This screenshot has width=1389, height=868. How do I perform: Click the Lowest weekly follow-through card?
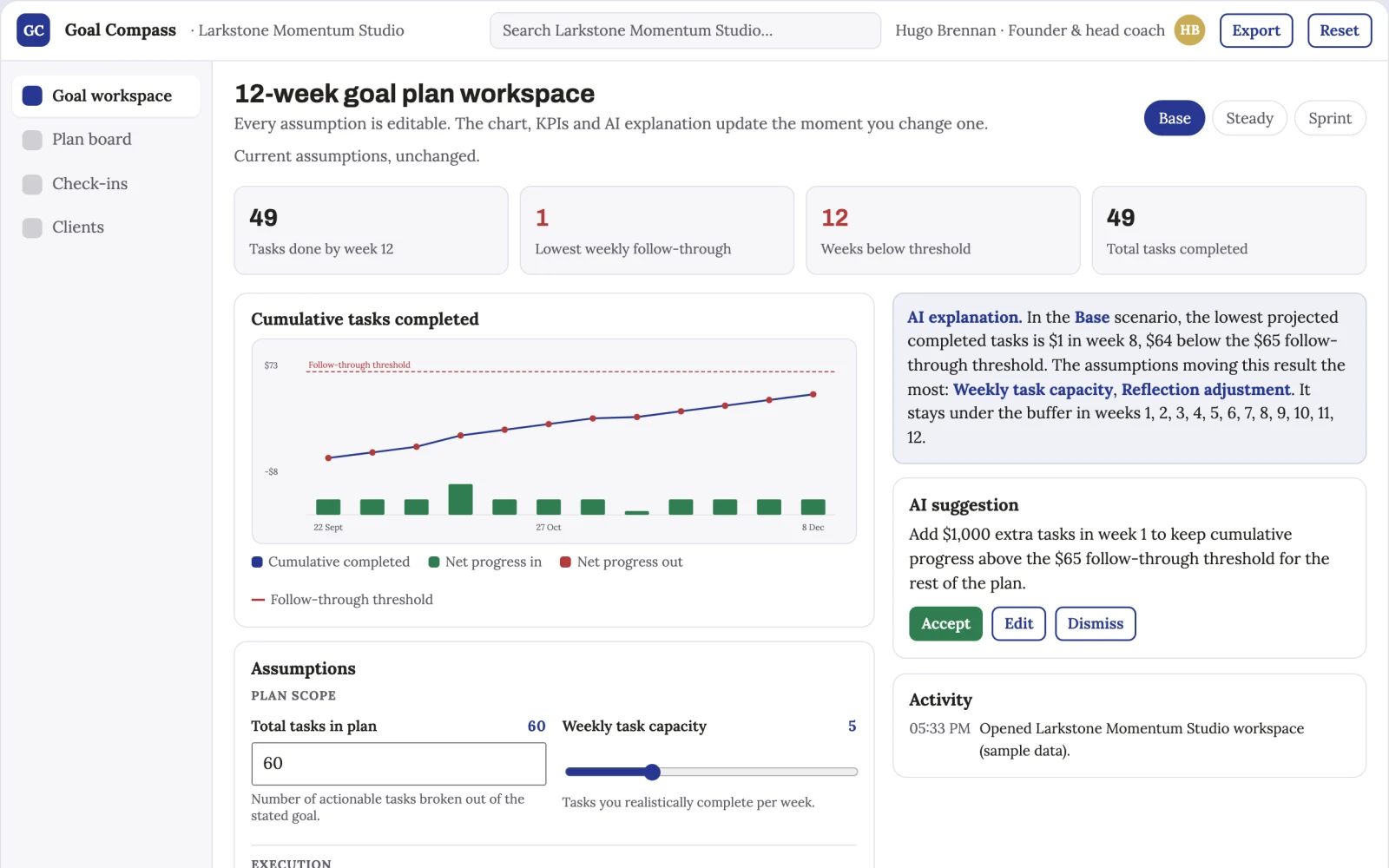click(657, 230)
